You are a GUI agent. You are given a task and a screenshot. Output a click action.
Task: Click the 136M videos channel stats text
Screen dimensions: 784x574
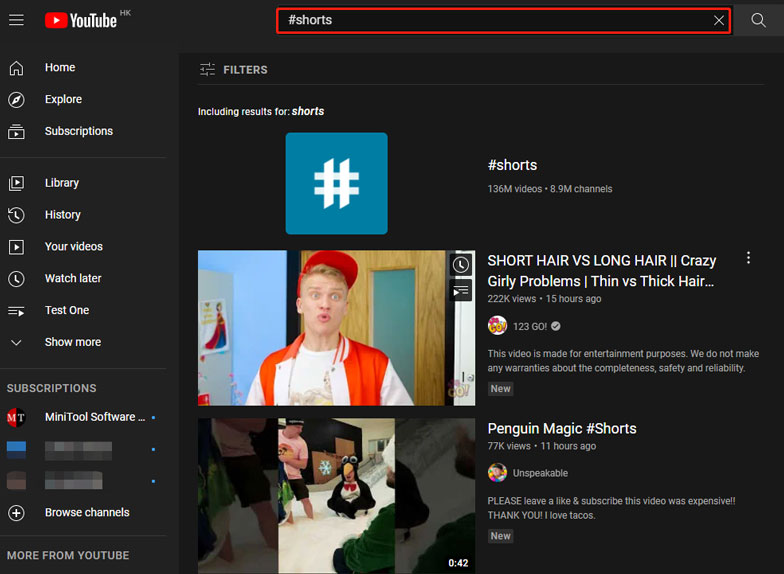(x=550, y=189)
